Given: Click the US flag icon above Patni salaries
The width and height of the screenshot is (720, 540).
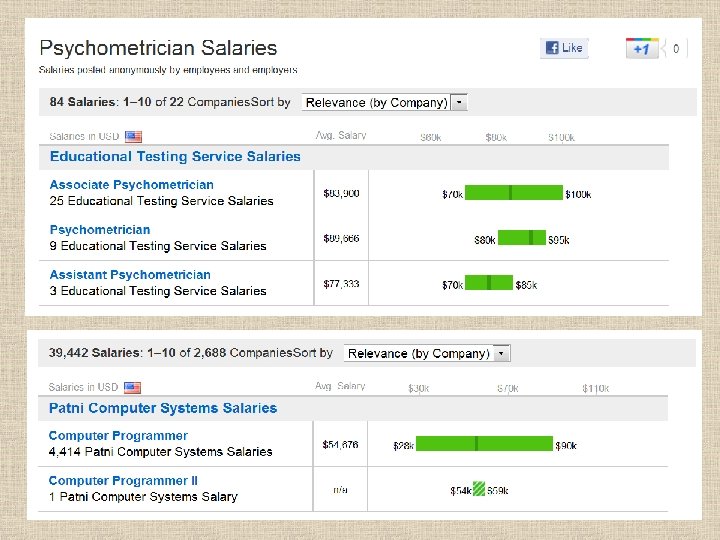Looking at the screenshot, I should [132, 388].
